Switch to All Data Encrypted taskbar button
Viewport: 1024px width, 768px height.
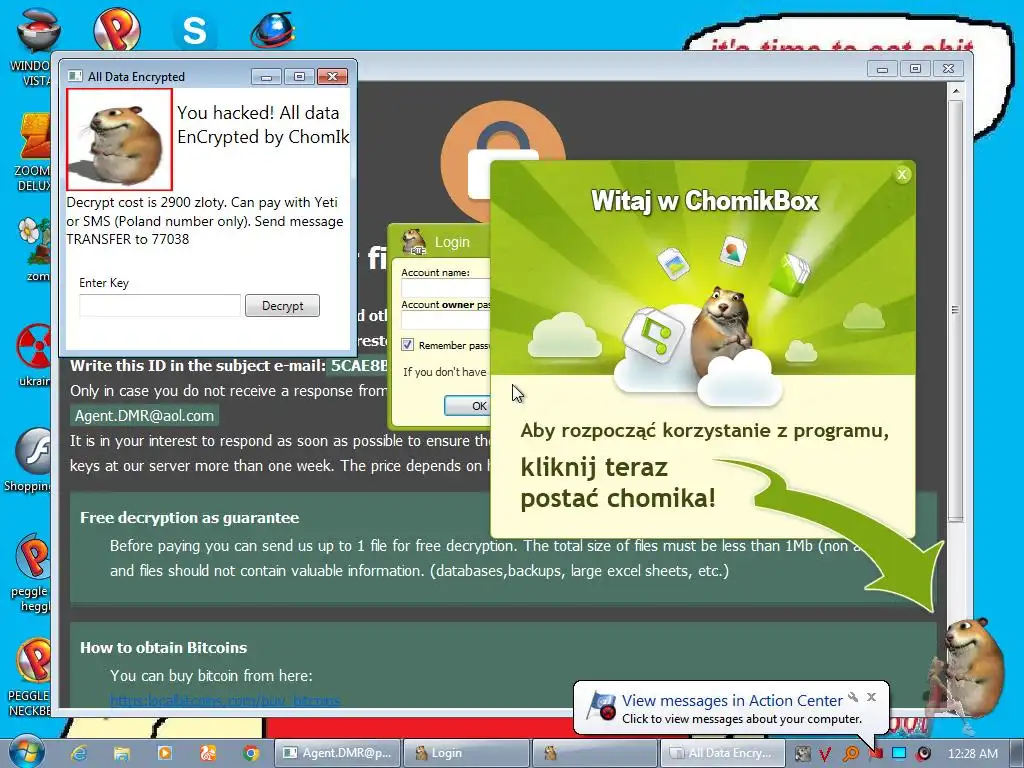[x=724, y=753]
